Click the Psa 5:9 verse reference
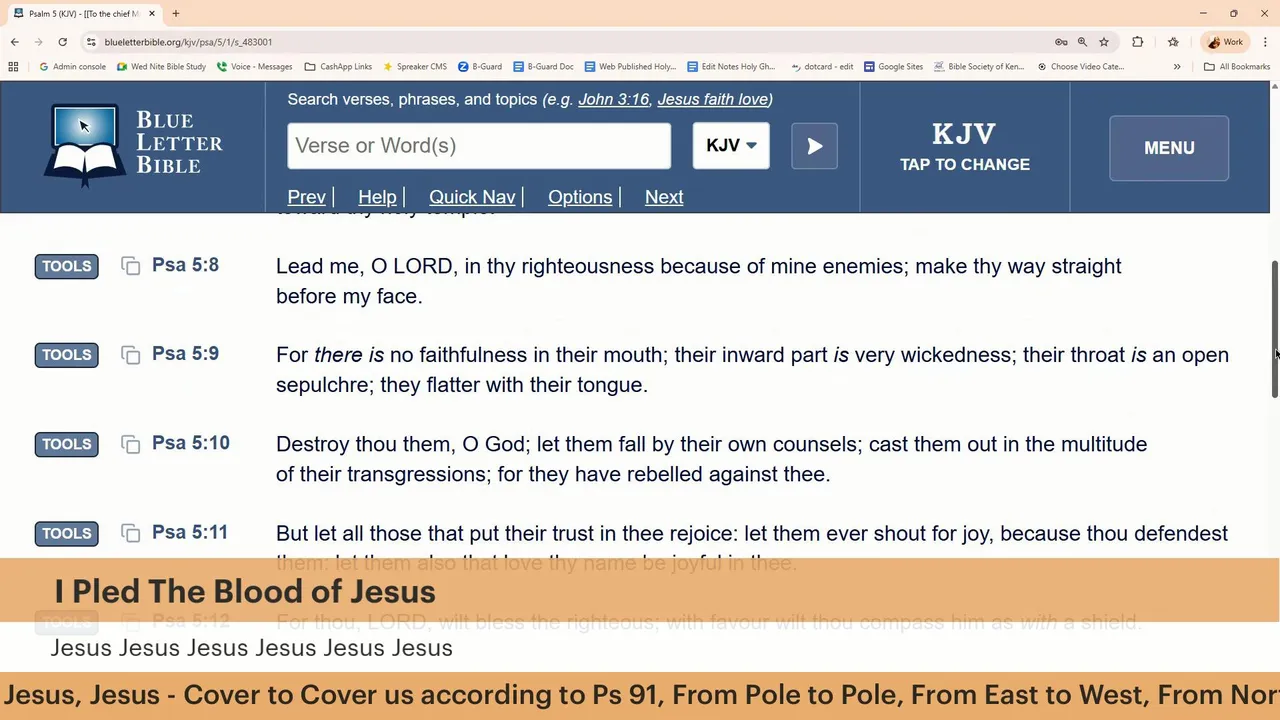The width and height of the screenshot is (1280, 720). pyautogui.click(x=185, y=354)
